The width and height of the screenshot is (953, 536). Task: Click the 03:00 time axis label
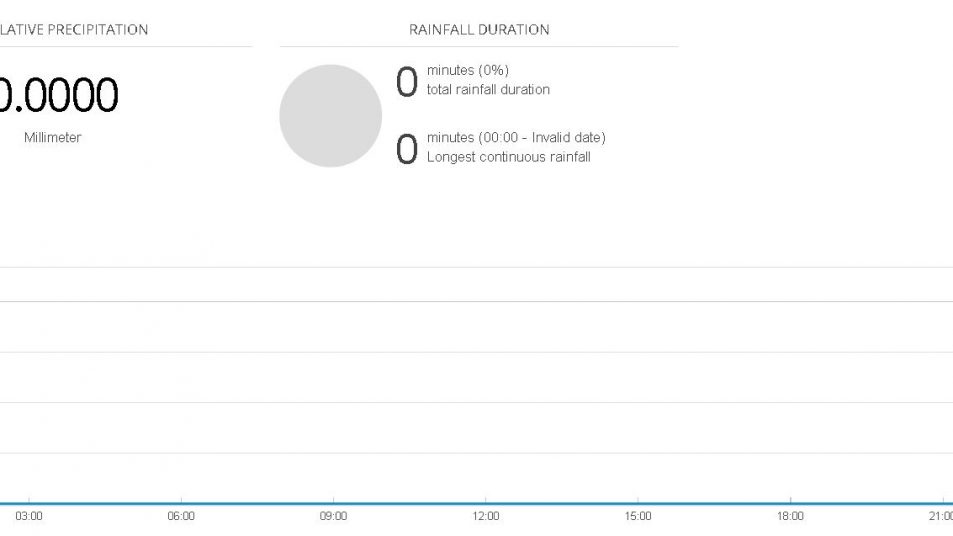[29, 516]
